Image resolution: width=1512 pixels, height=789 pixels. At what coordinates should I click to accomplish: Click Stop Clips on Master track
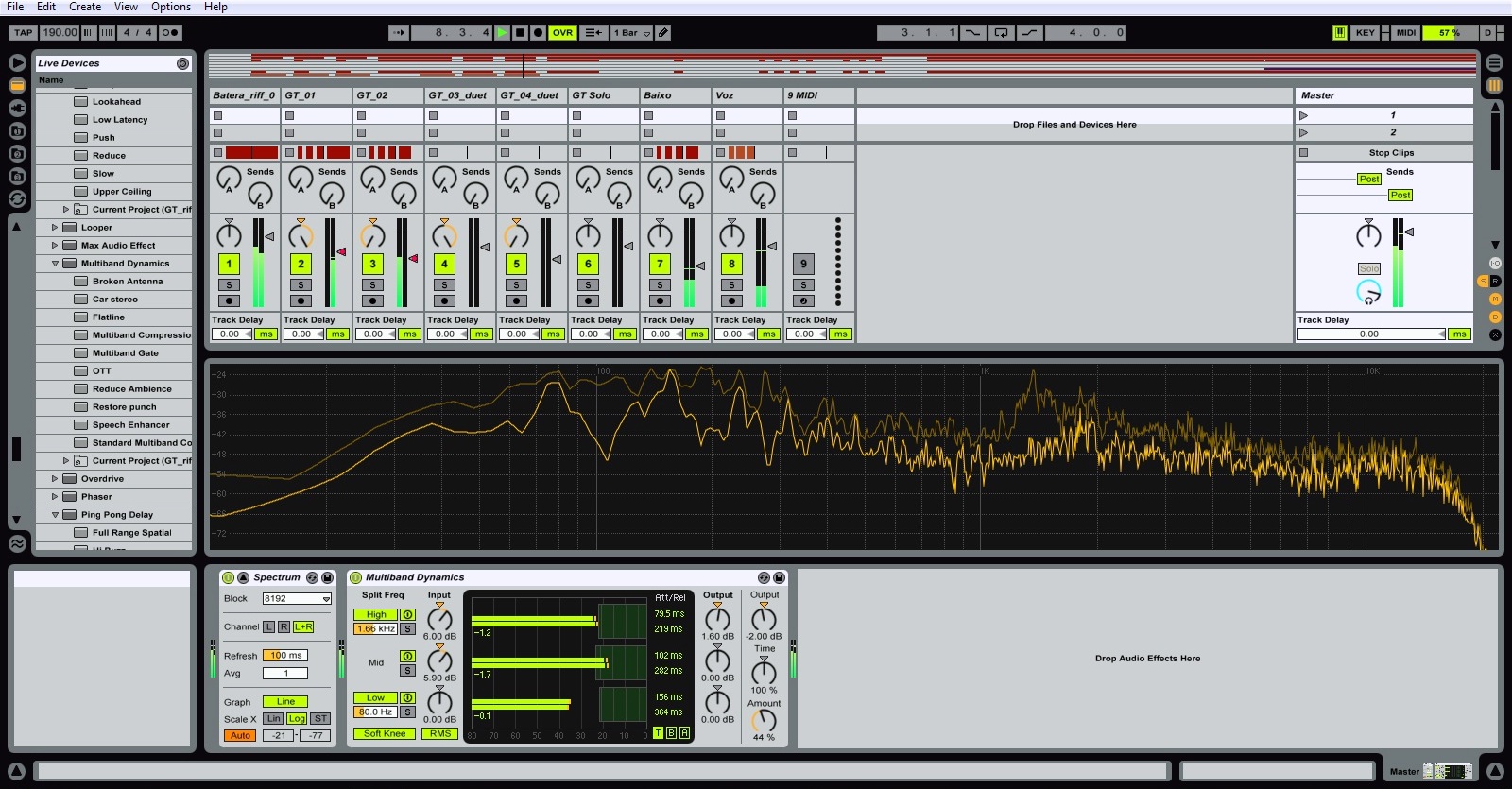coord(1384,152)
